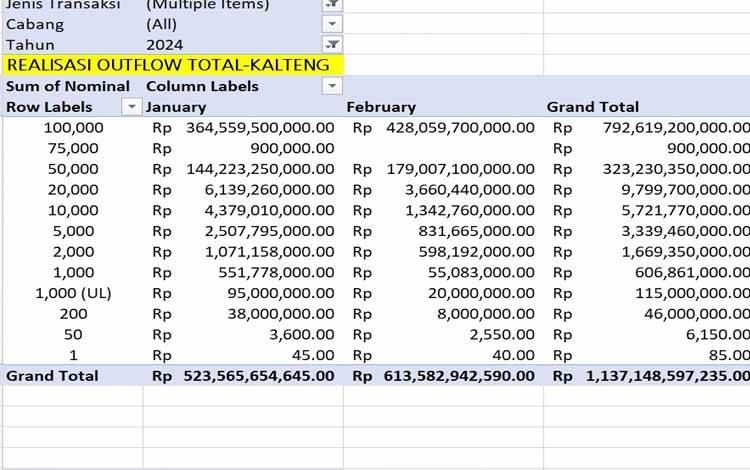Select January value 6,139,260,000.00
750x470 pixels.
click(269, 190)
